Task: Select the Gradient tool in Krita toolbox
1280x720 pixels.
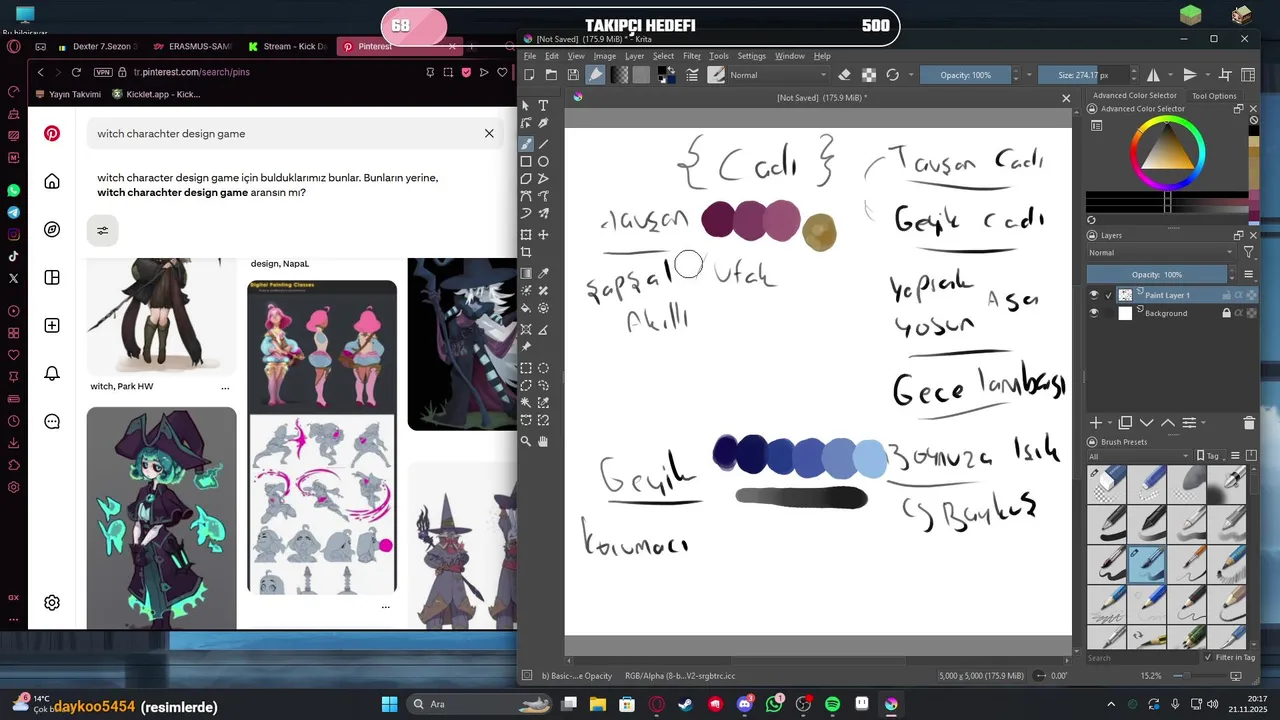Action: tap(526, 272)
